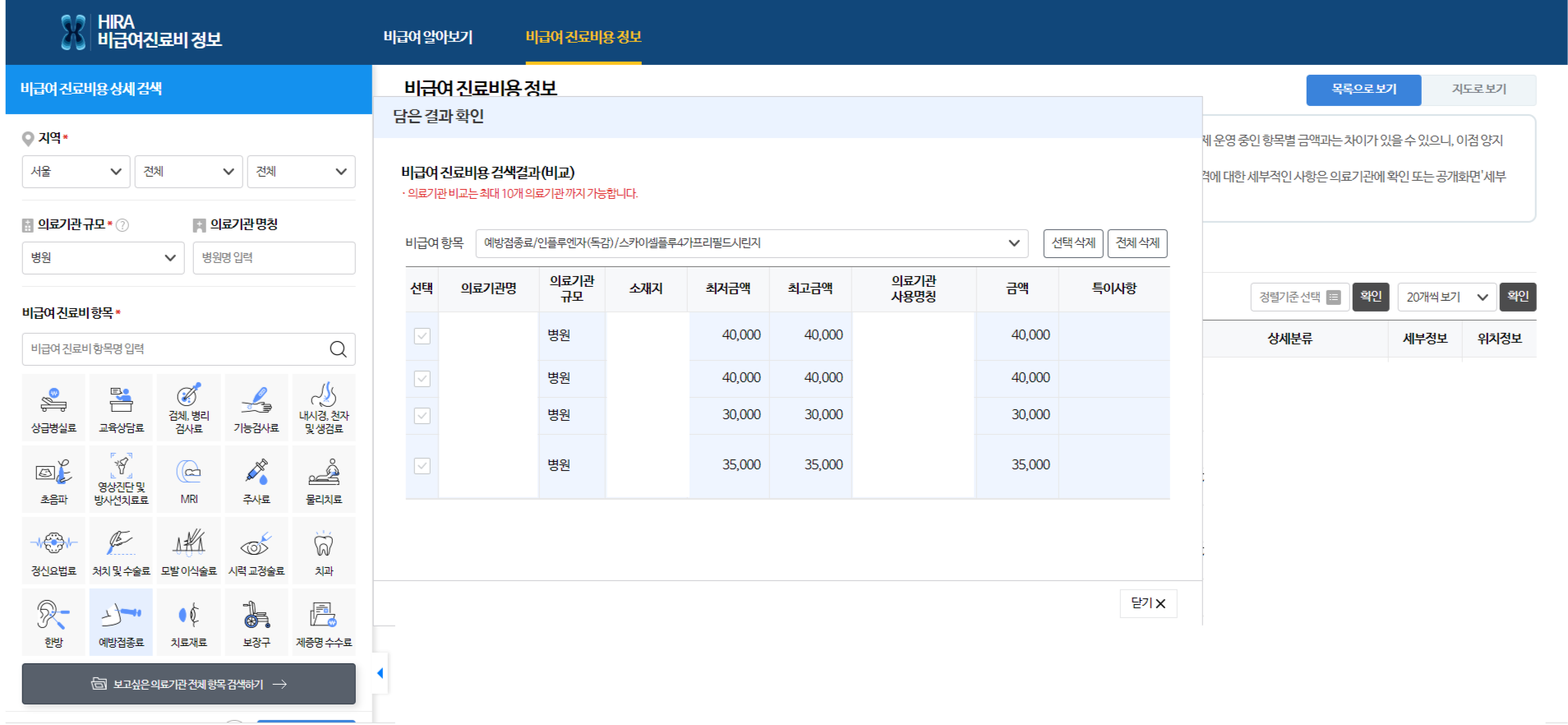Open the 비급여 진료비용 정보 menu

click(583, 37)
